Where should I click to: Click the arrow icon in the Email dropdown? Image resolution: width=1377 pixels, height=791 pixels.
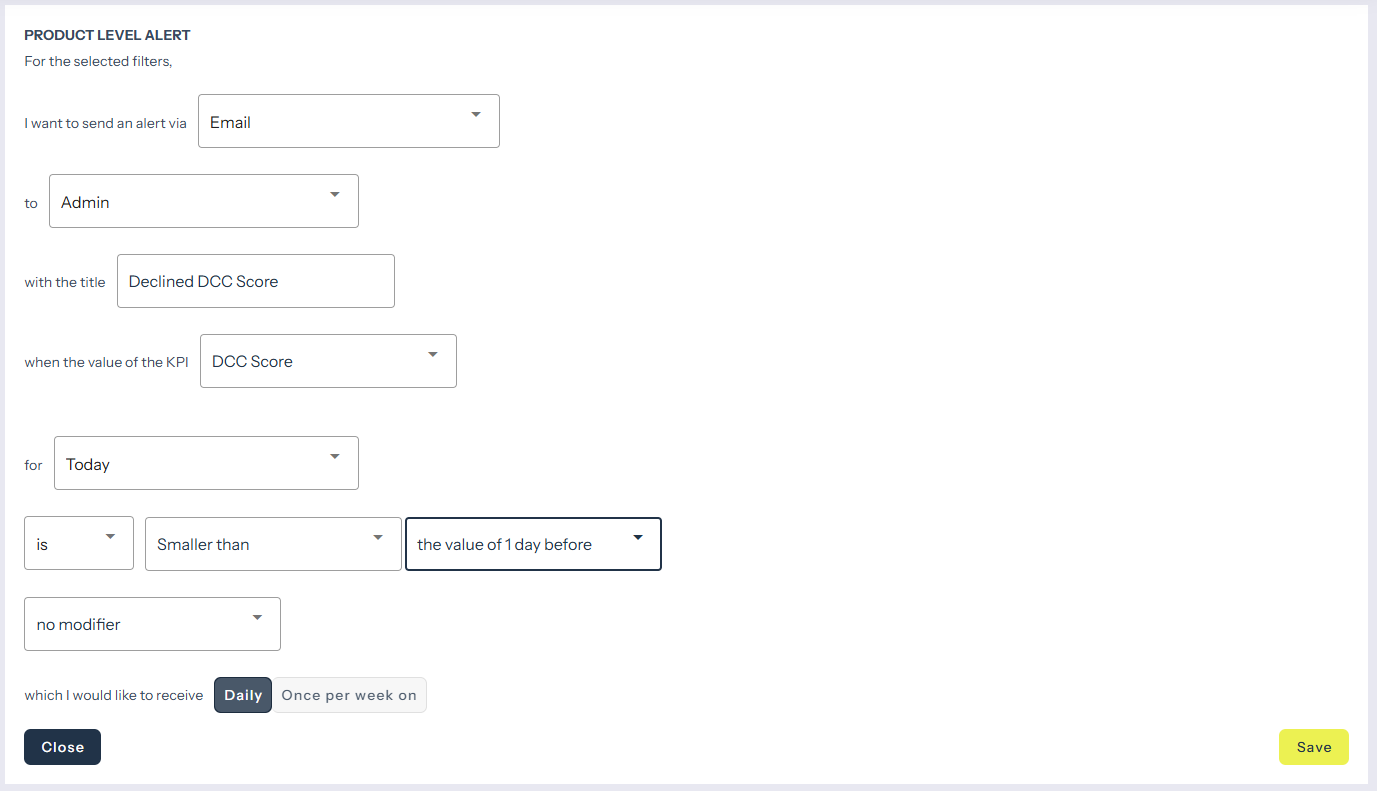[475, 114]
